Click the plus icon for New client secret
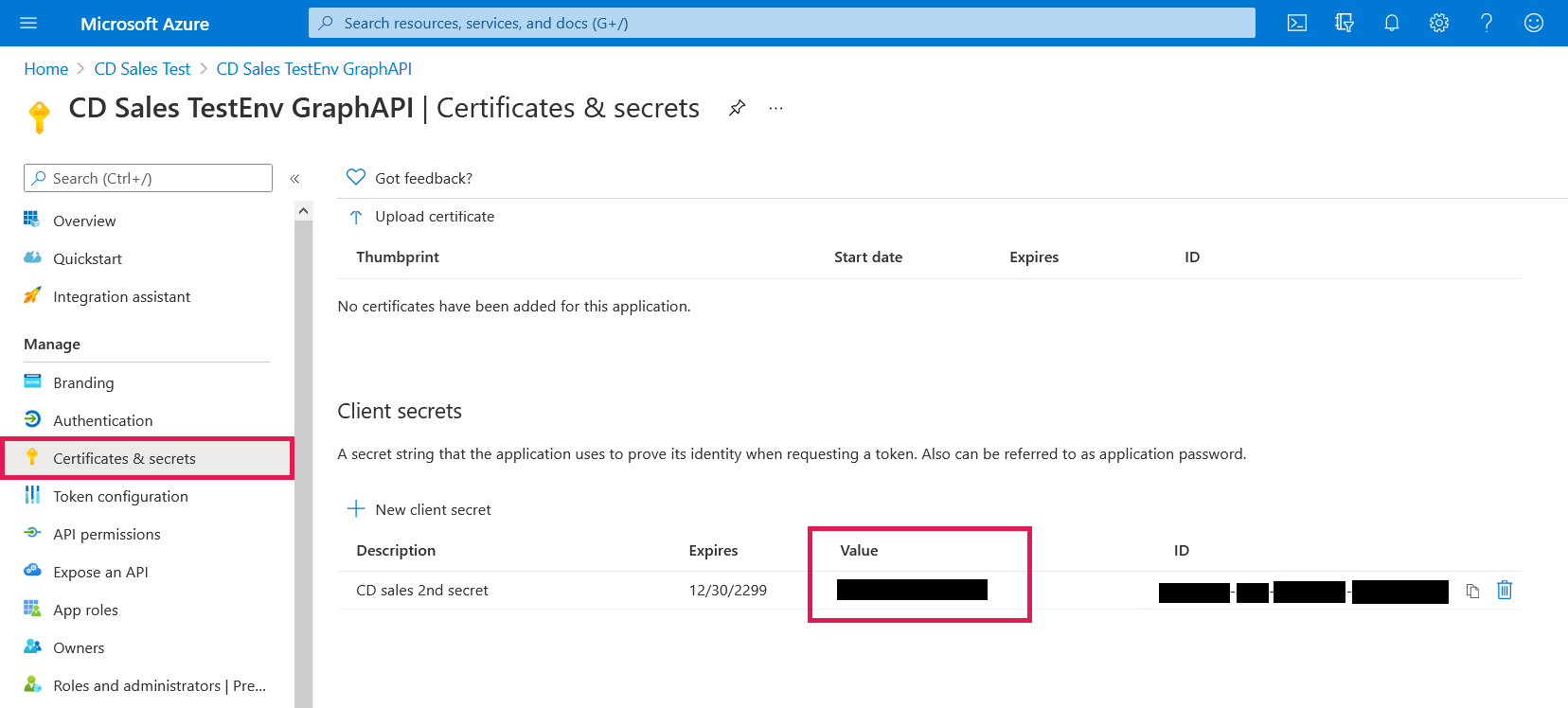Screen dimensions: 1568x708 click(356, 509)
